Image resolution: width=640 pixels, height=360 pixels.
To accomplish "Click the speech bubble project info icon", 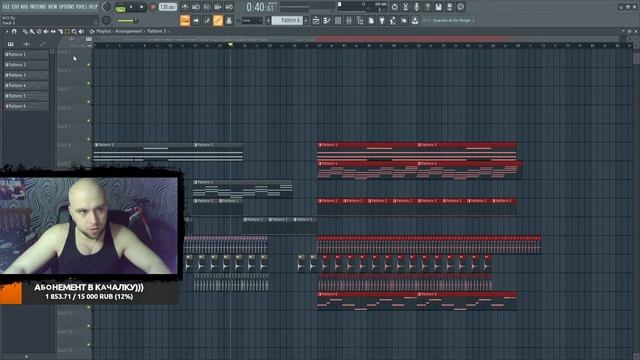I will click(x=460, y=7).
